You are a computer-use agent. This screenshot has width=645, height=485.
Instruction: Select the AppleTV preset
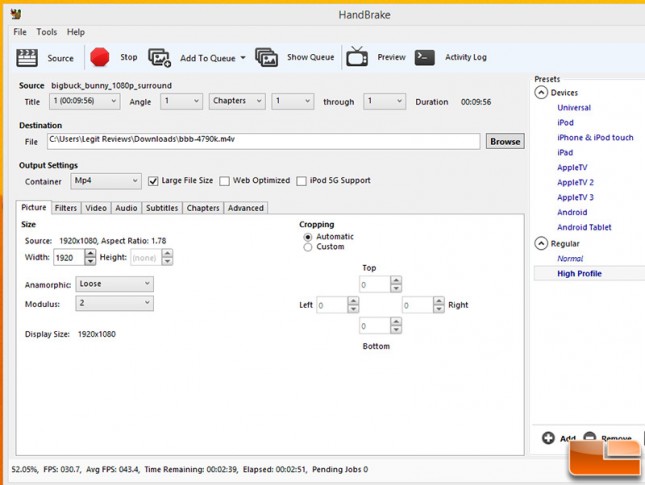pyautogui.click(x=572, y=167)
